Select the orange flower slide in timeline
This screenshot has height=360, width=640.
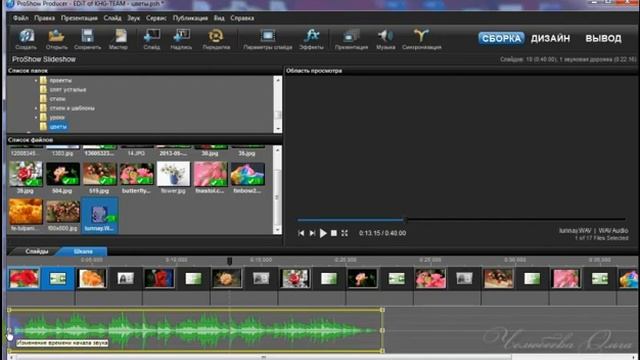coord(92,279)
